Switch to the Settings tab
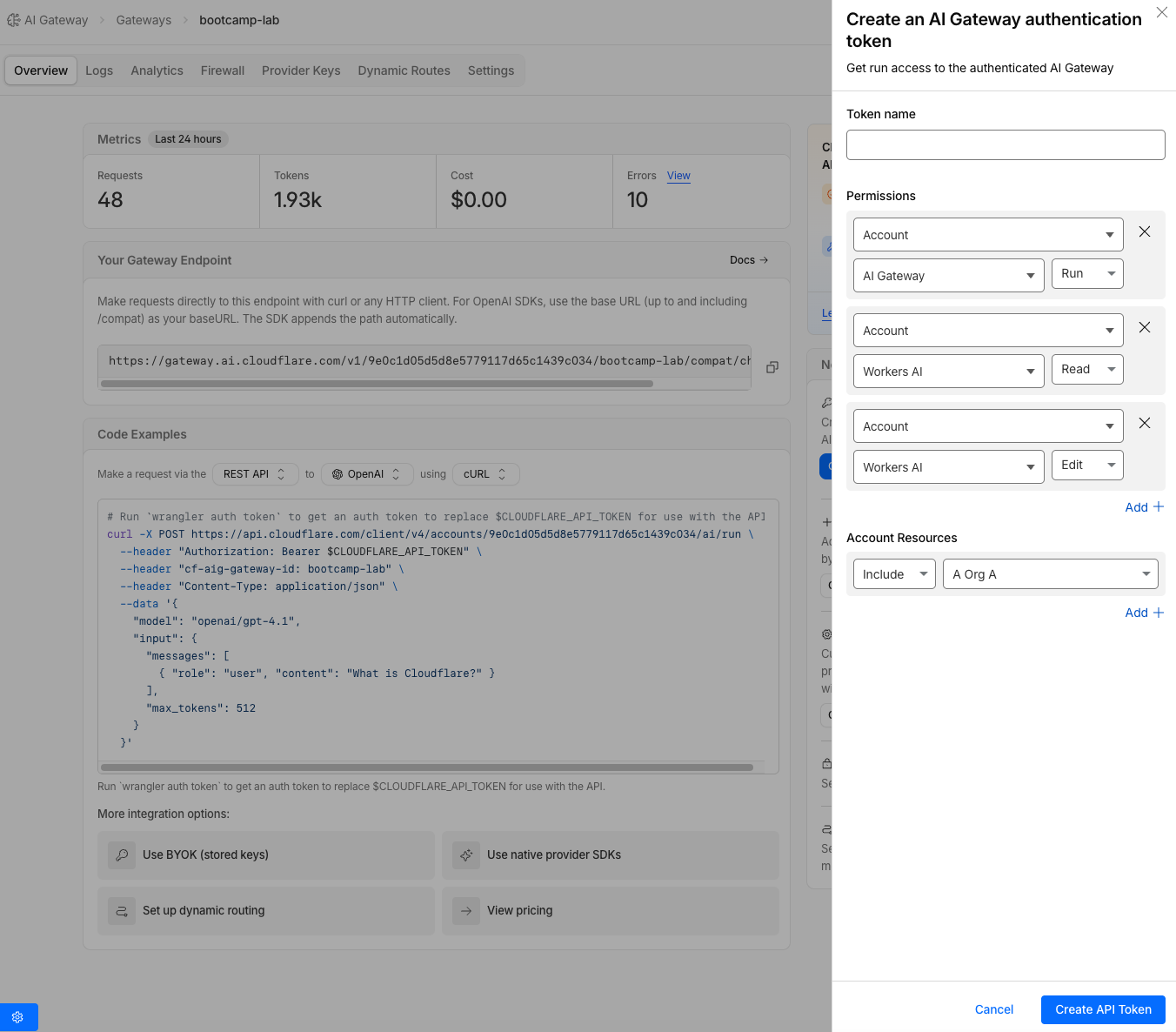The width and height of the screenshot is (1176, 1032). point(491,70)
